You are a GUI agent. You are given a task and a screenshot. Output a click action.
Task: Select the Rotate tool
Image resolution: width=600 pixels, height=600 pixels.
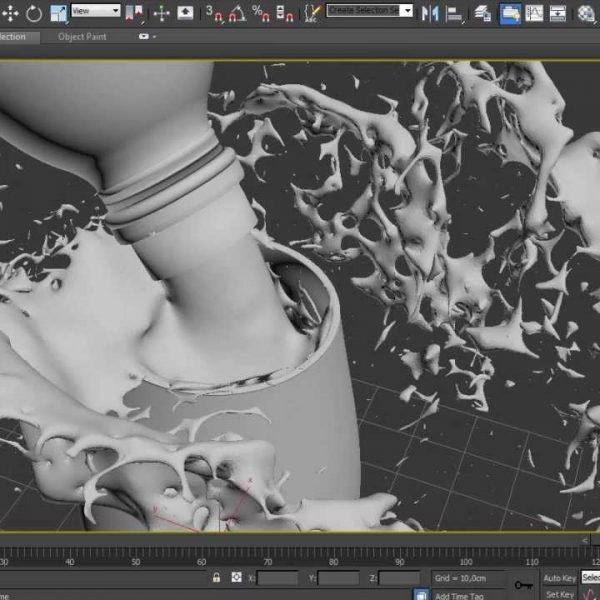tap(35, 13)
